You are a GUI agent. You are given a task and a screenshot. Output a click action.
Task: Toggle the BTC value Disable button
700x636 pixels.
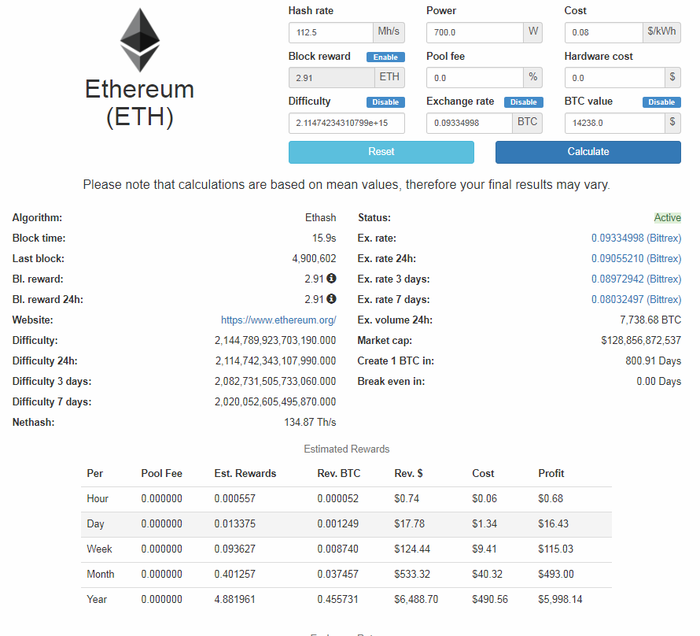point(662,102)
